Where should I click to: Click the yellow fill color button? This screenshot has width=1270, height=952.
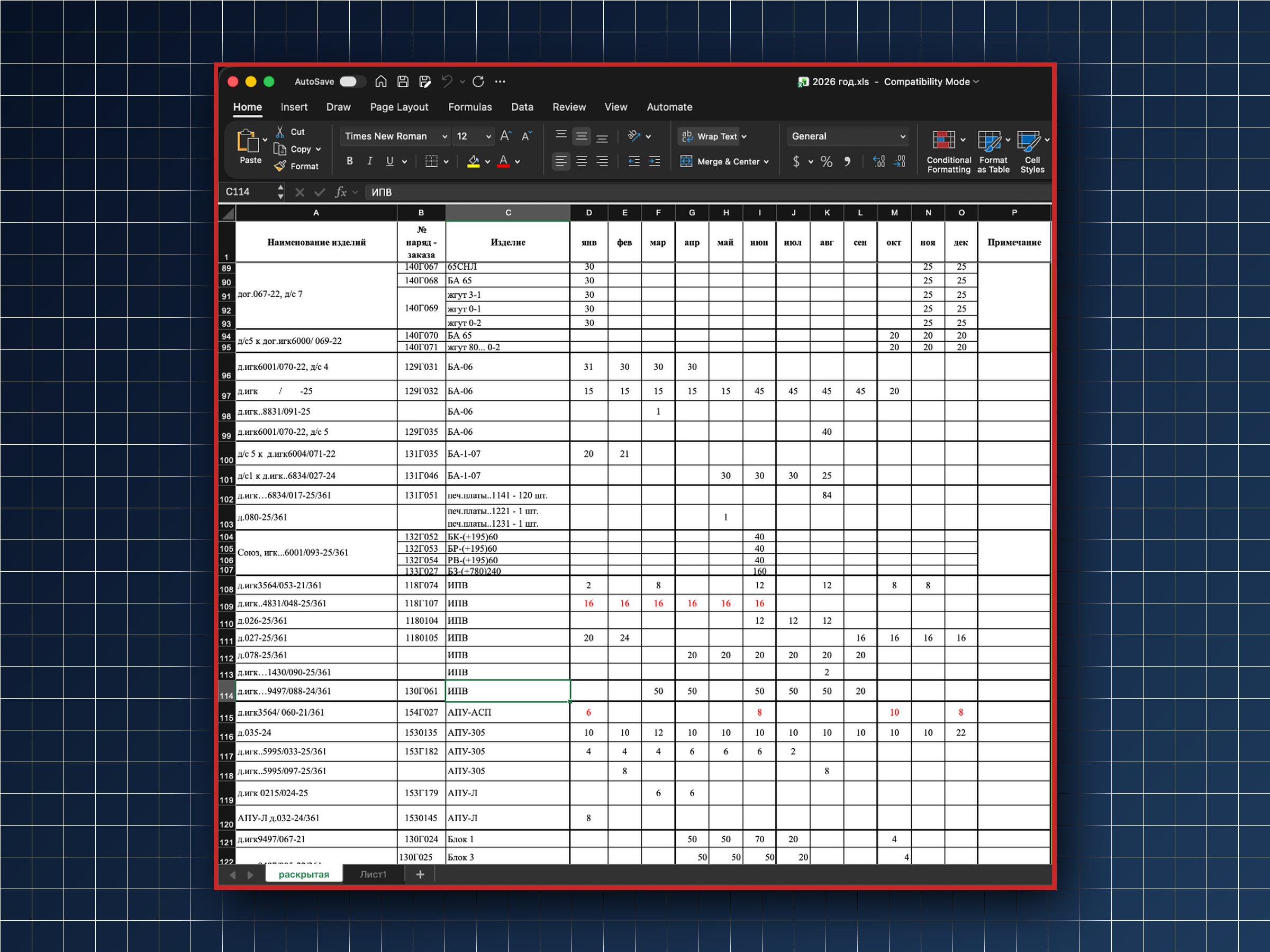click(473, 162)
